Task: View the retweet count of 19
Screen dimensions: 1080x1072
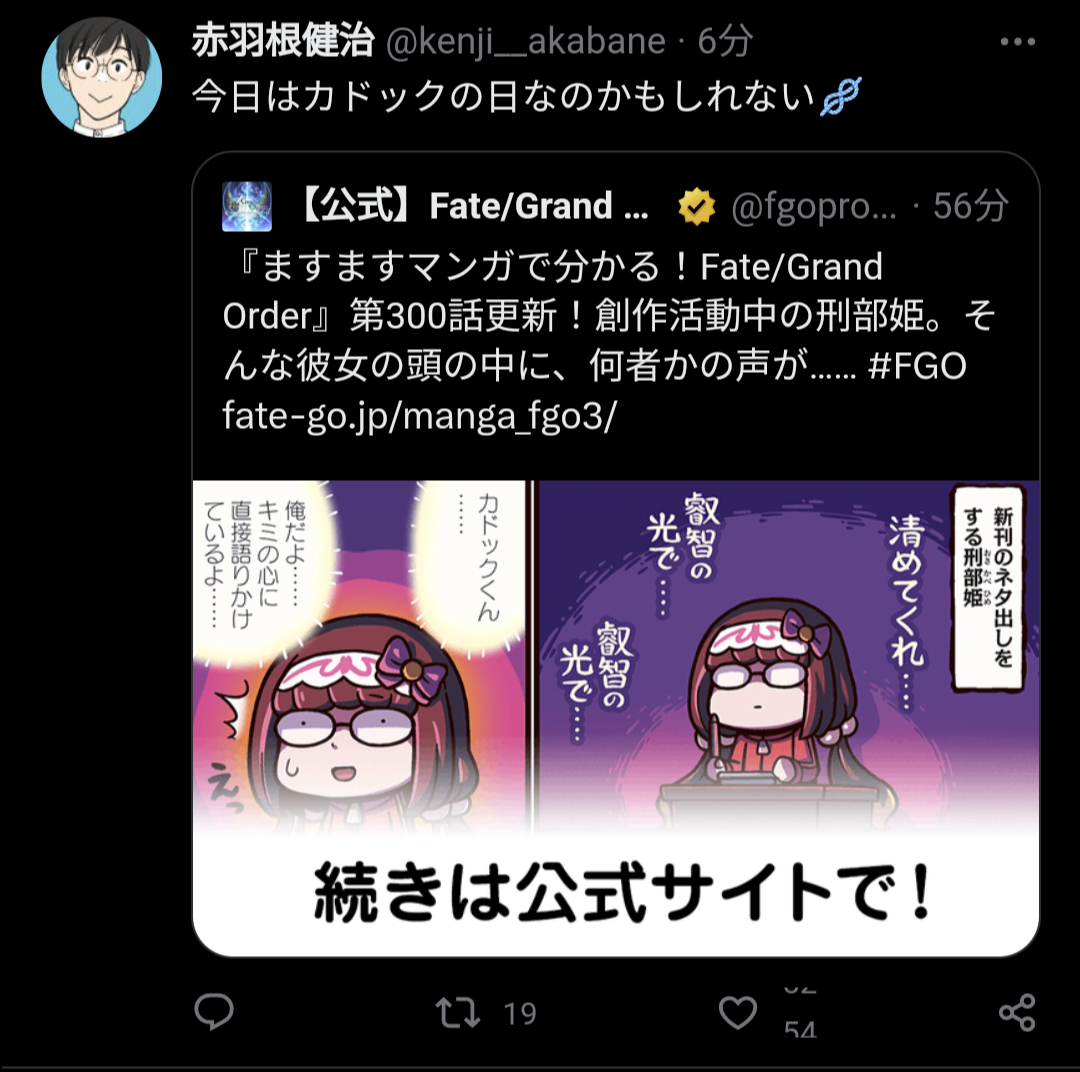Action: [520, 1013]
